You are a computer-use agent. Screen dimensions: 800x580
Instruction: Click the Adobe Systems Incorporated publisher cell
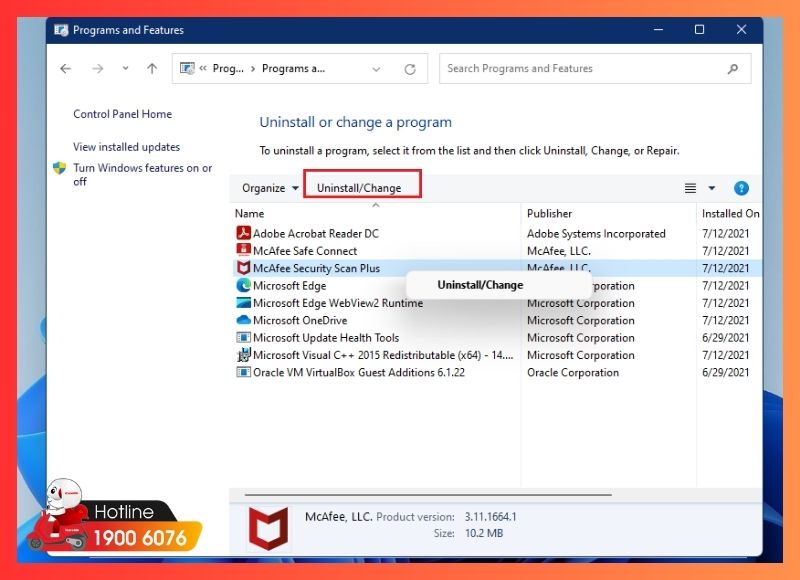596,234
